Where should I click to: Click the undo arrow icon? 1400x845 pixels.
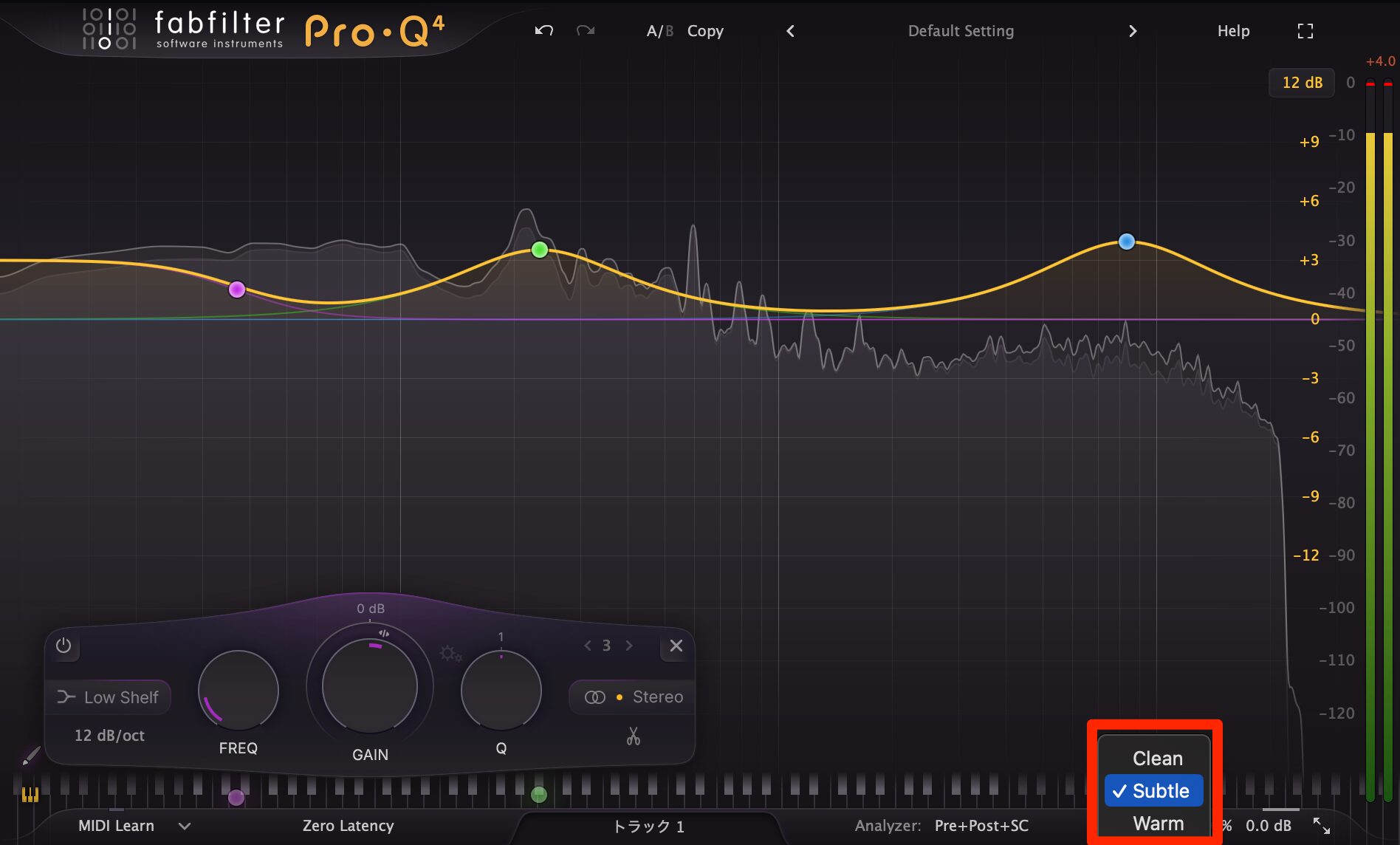pos(544,30)
